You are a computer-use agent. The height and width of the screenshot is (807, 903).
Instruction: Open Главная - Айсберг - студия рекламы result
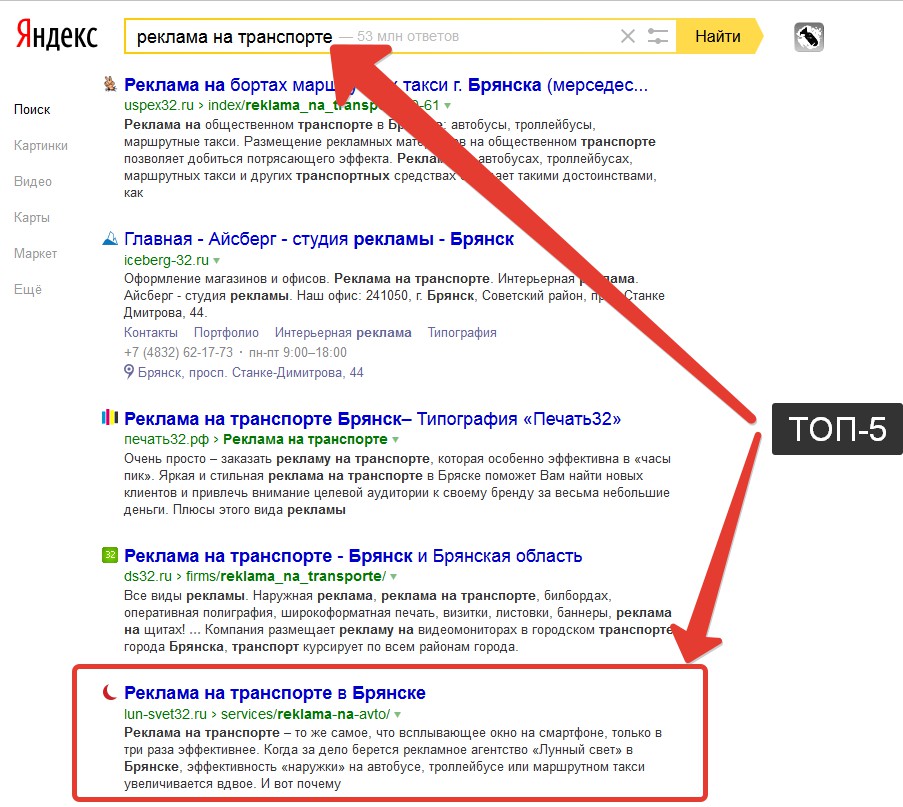pyautogui.click(x=318, y=239)
